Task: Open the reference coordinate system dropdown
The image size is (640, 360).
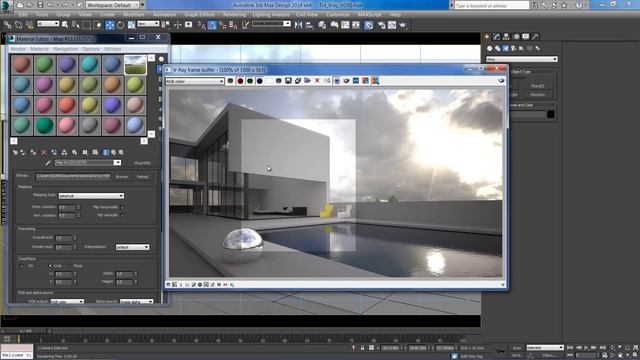Action: 148,24
